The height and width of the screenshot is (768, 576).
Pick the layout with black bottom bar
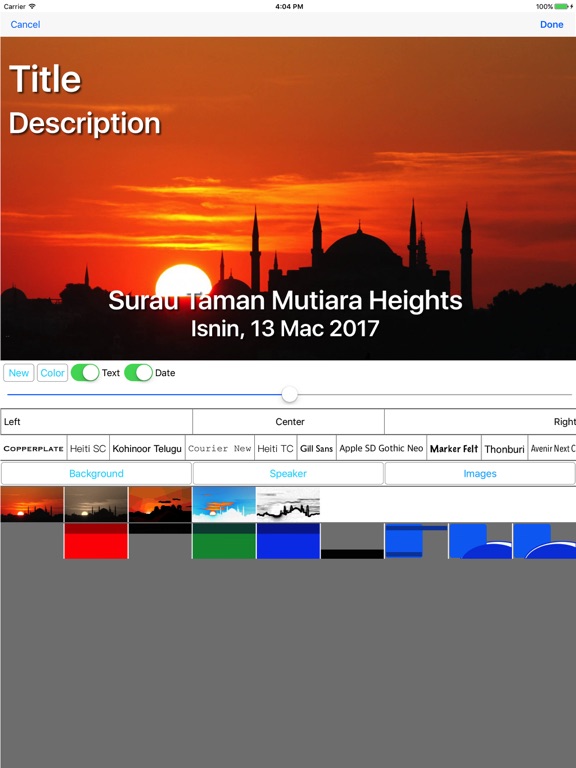coord(352,541)
